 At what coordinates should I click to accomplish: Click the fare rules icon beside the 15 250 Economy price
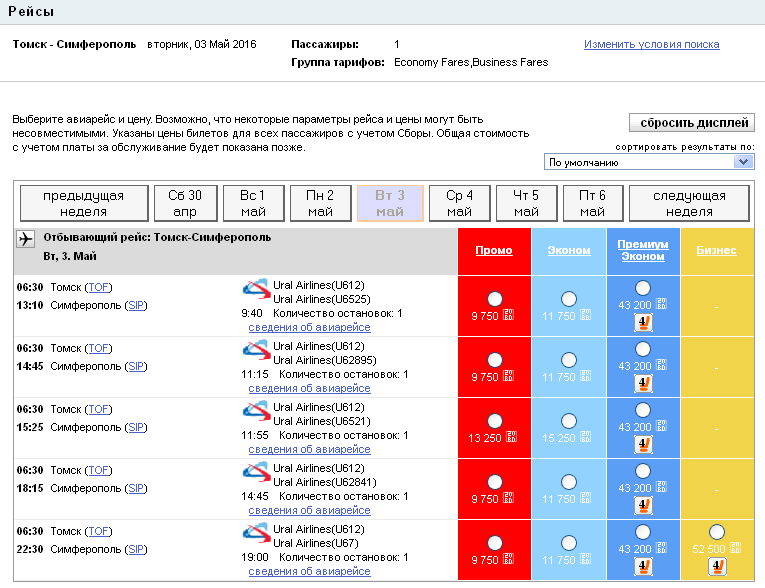(585, 437)
